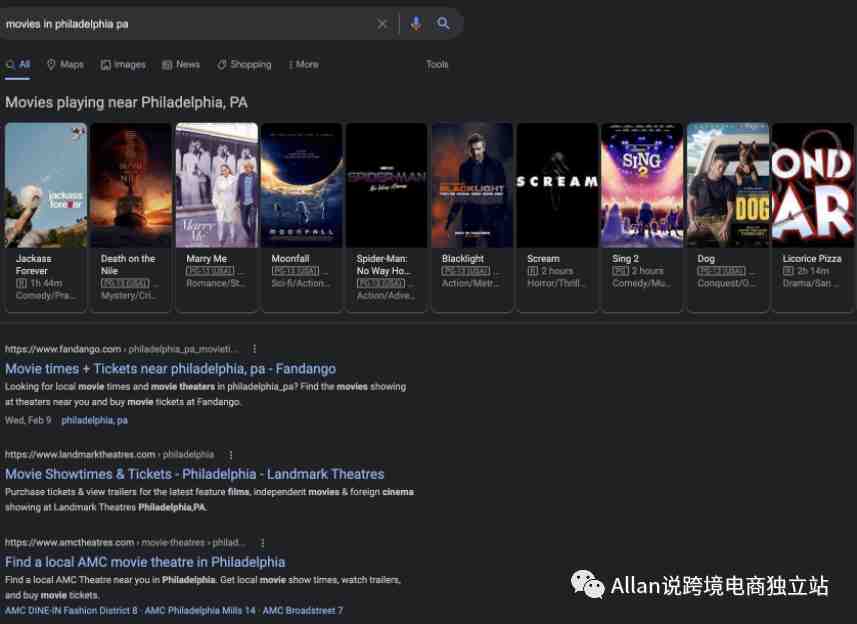Open the 'AMC DINE-IN Fashion District 8' link

coord(71,610)
